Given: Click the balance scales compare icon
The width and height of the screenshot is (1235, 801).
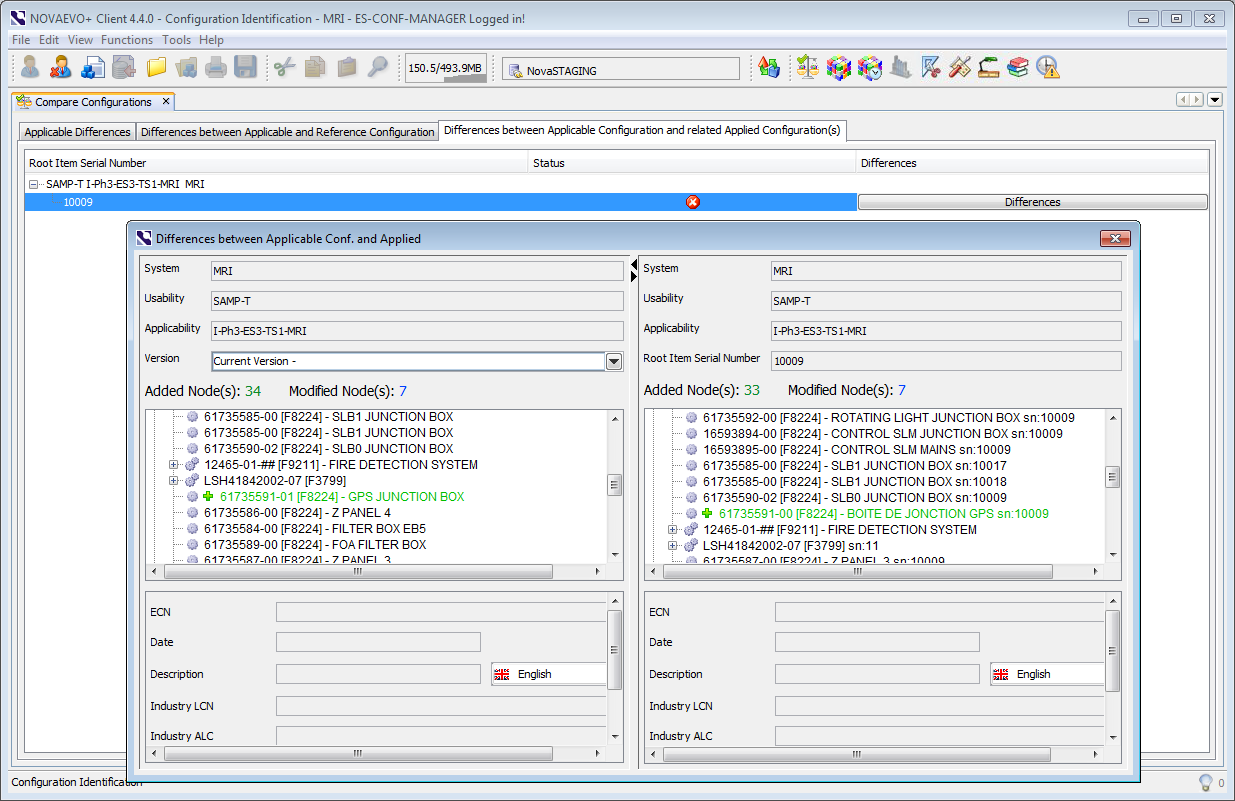Looking at the screenshot, I should pos(807,68).
